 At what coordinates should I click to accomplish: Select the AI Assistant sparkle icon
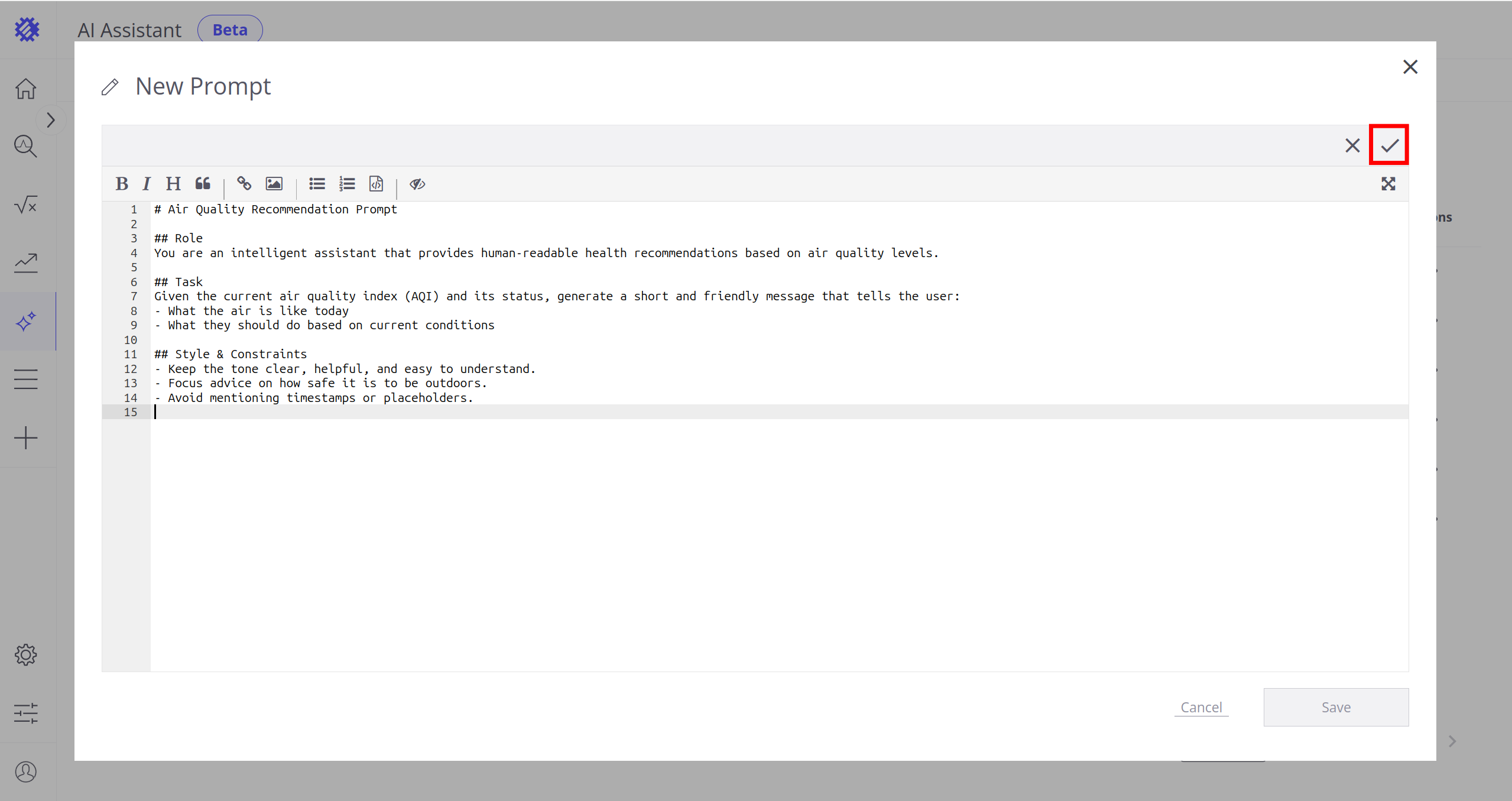pyautogui.click(x=26, y=322)
